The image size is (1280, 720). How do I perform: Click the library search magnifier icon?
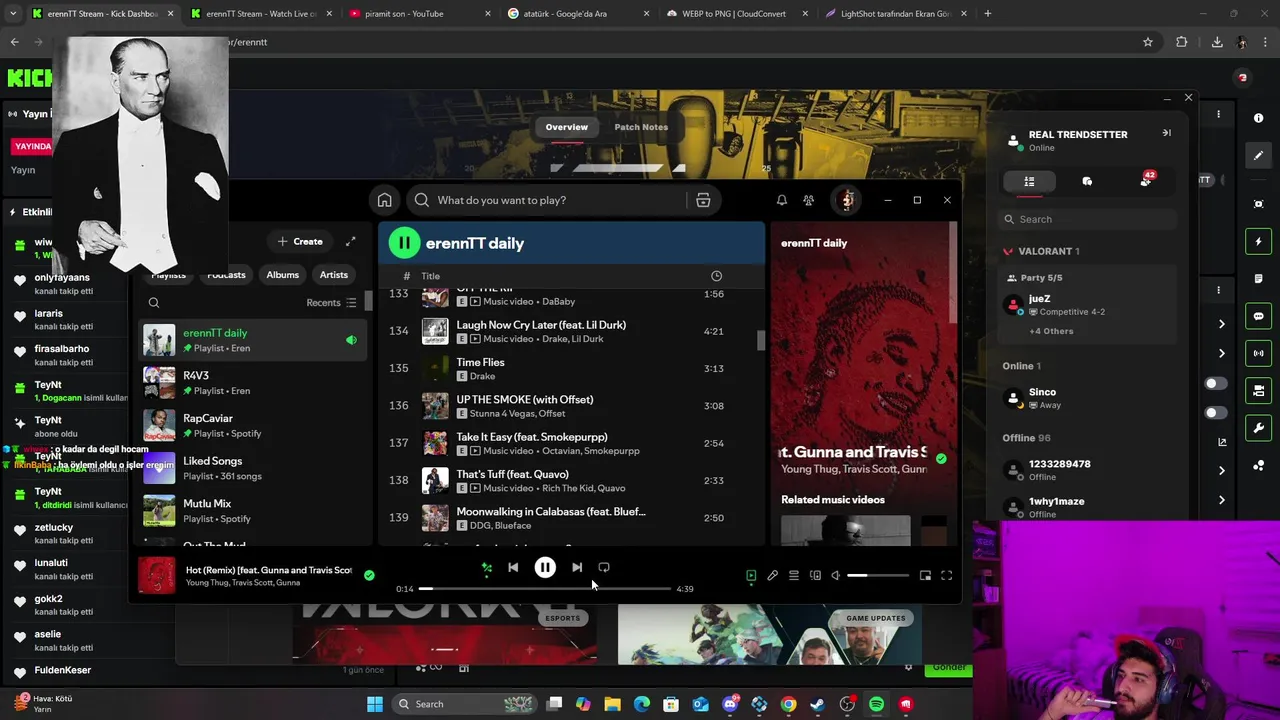point(154,303)
